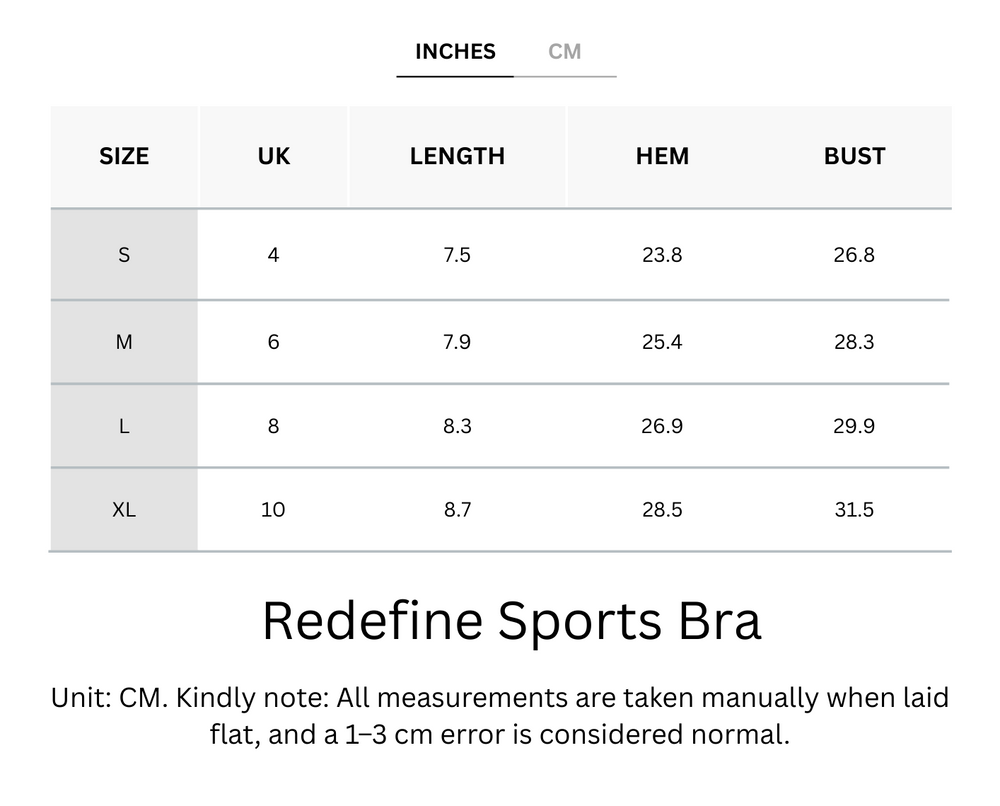Screen dimensions: 1000x806
Task: Select size S row label
Action: tap(124, 255)
